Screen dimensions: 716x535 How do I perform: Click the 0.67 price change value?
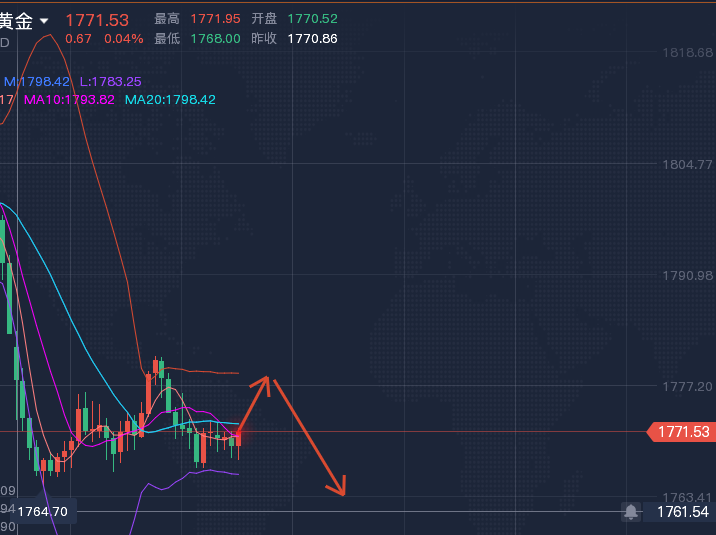78,38
